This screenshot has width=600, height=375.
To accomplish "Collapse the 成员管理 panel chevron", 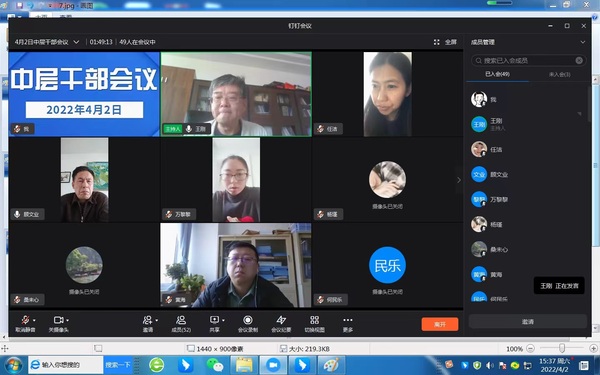I will pyautogui.click(x=582, y=42).
